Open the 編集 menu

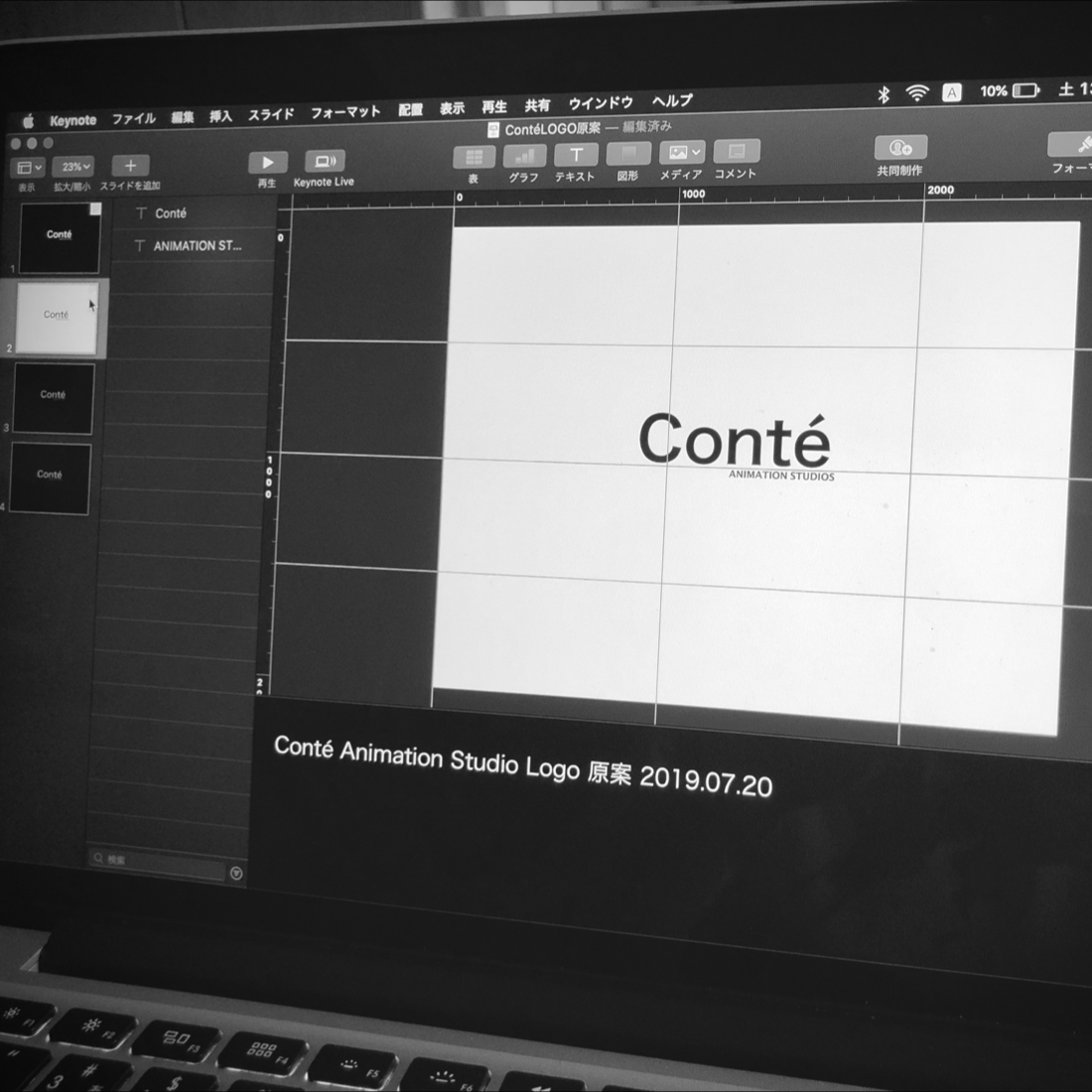[183, 117]
